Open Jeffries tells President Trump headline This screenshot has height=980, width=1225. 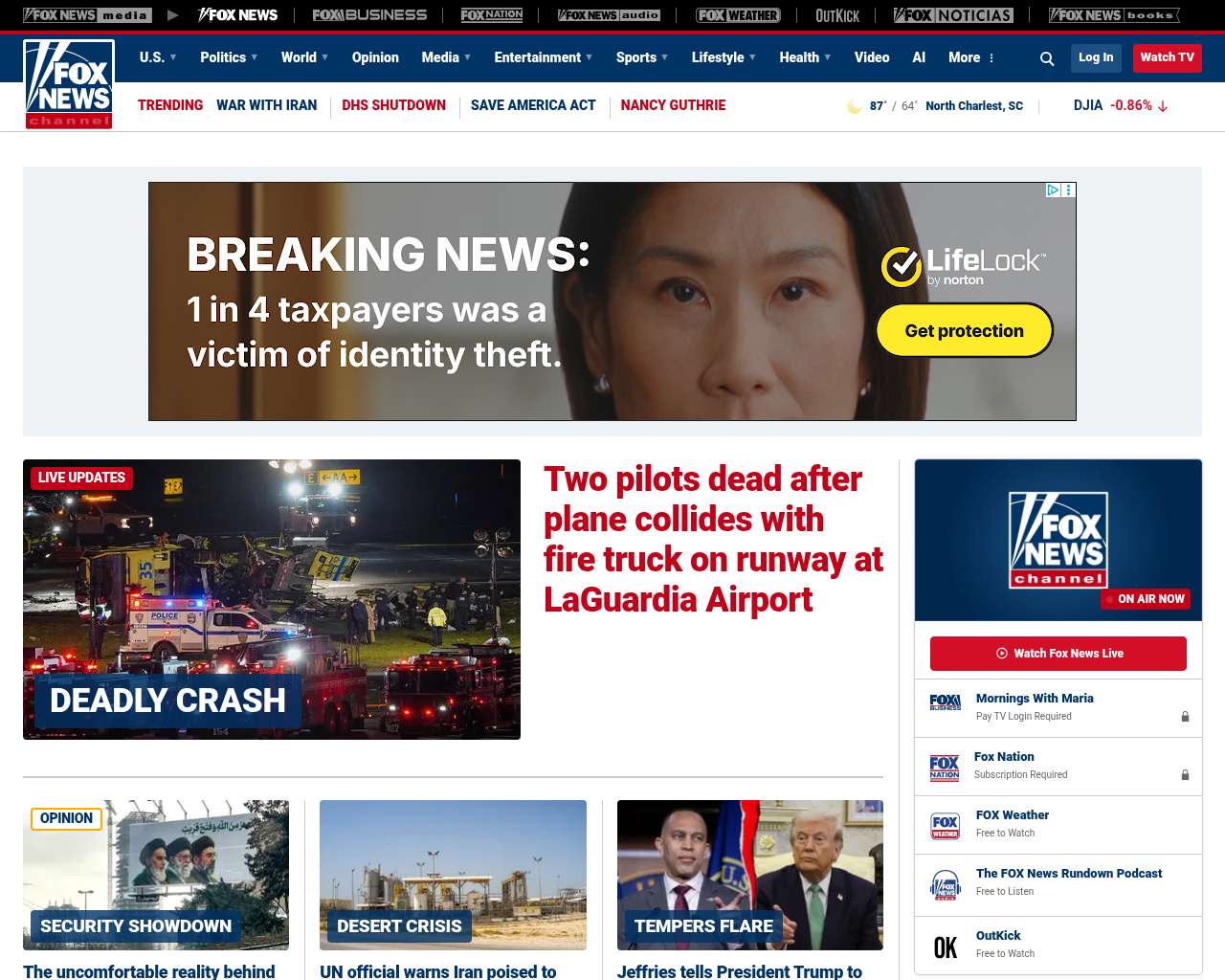point(740,970)
